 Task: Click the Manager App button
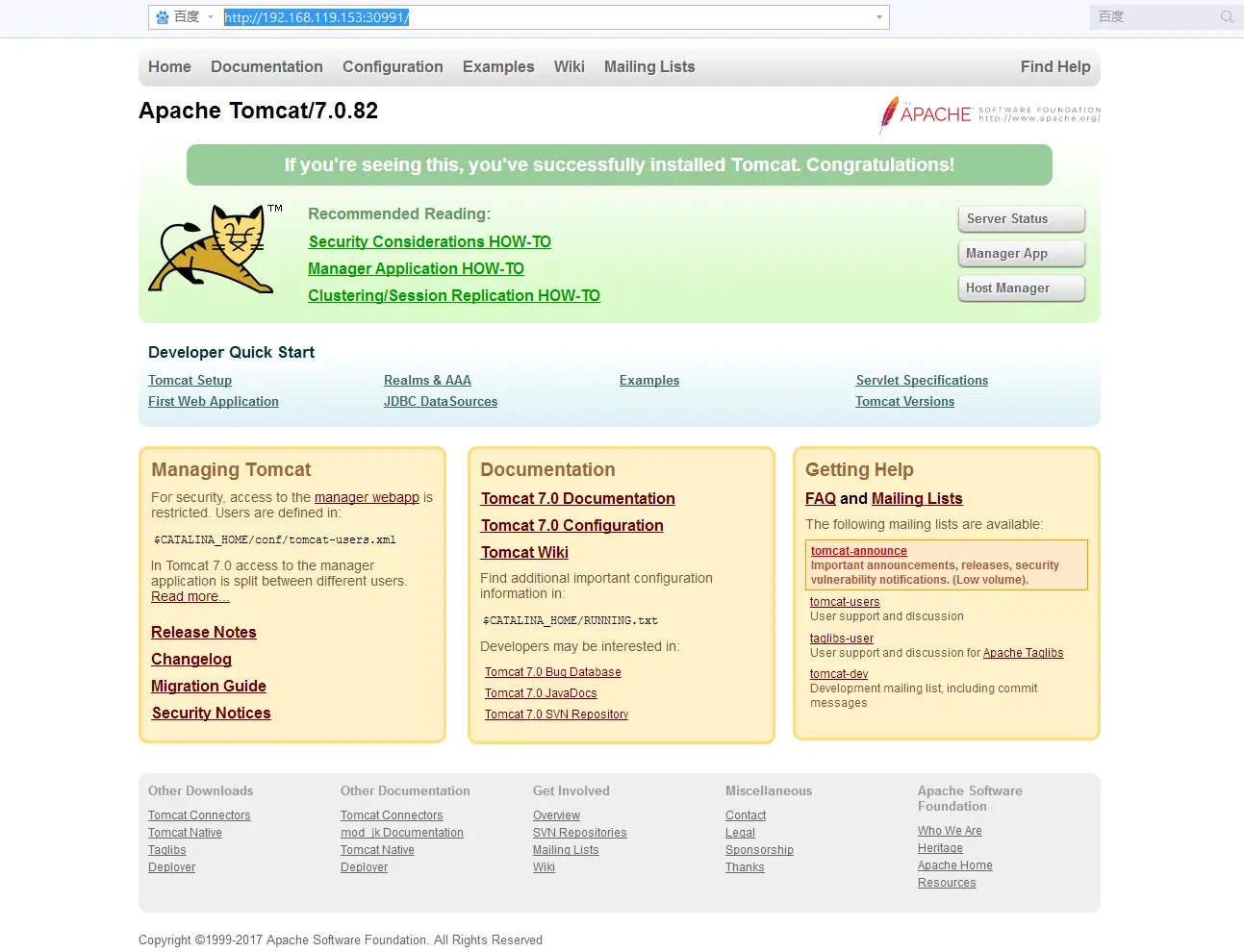click(x=1022, y=254)
